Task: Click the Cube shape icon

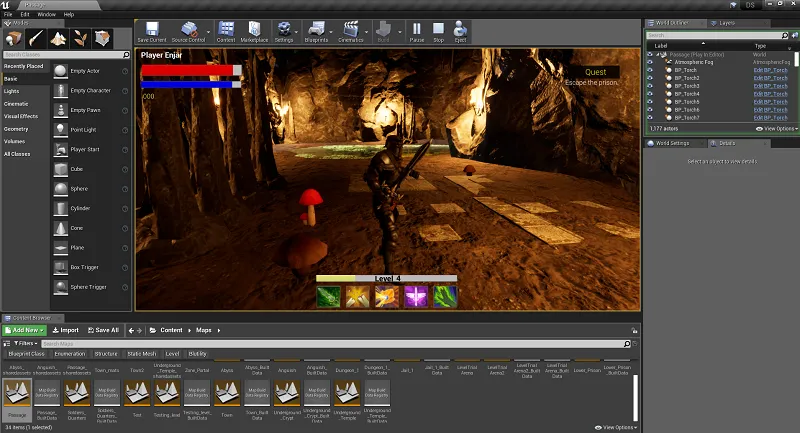Action: pos(61,169)
